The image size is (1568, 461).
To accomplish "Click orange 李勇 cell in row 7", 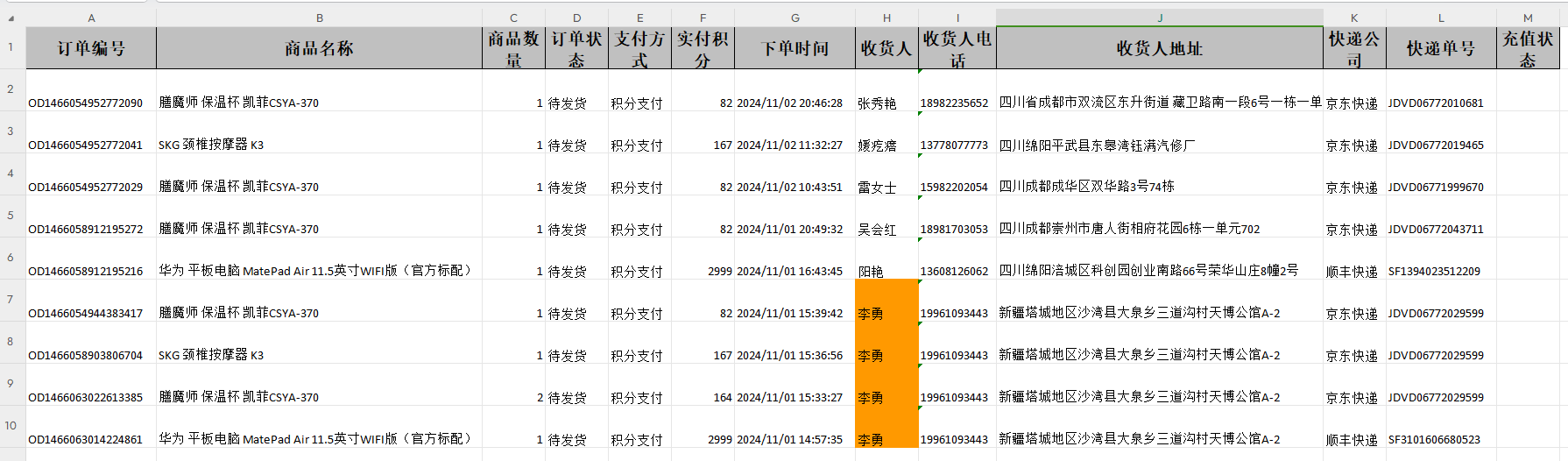I will tap(886, 301).
